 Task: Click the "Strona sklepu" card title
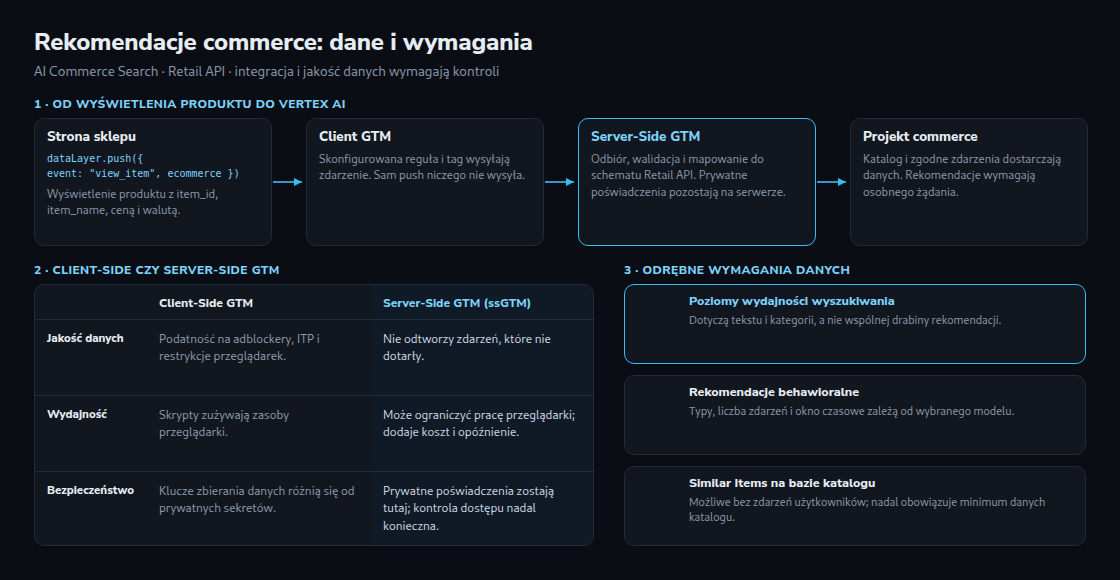coord(91,136)
